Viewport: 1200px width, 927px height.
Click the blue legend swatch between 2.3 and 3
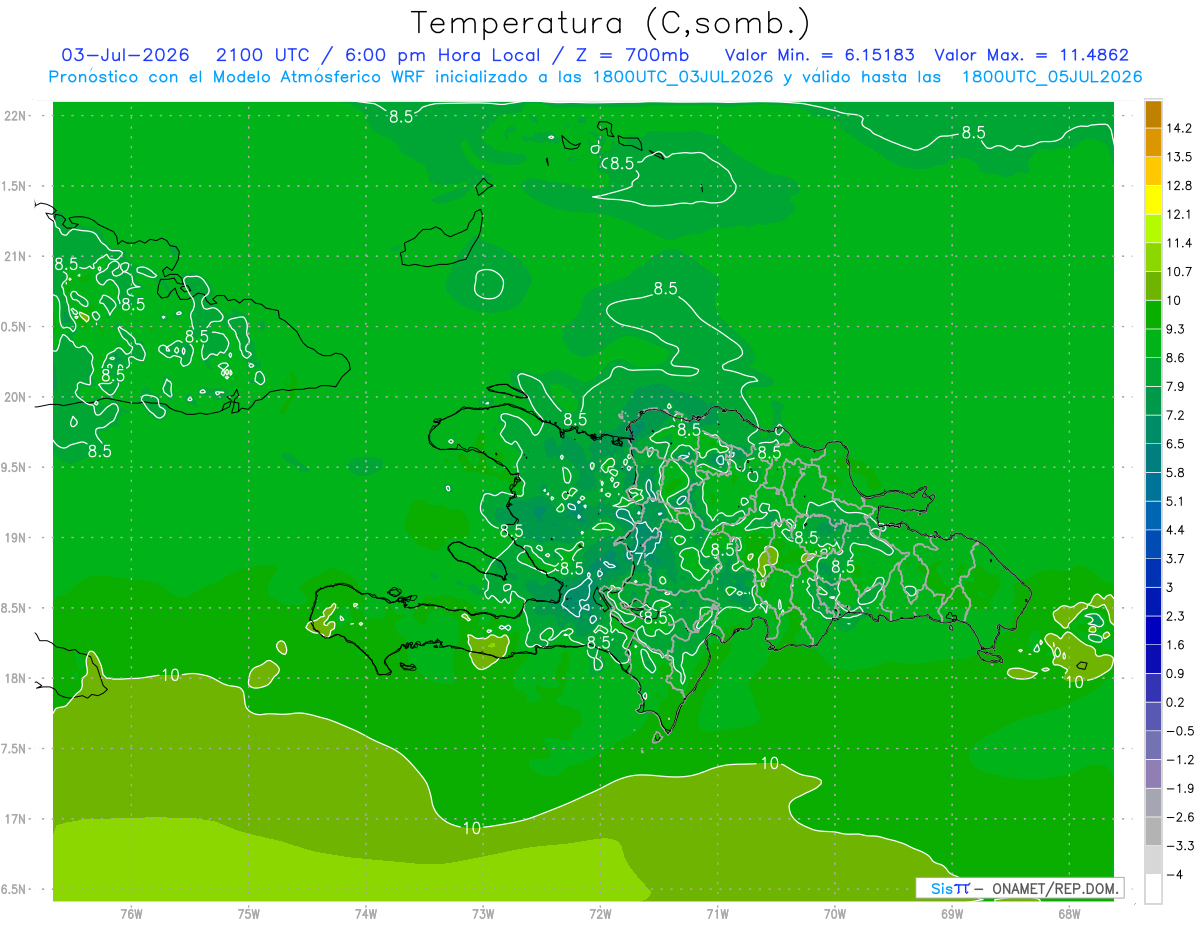click(1153, 601)
